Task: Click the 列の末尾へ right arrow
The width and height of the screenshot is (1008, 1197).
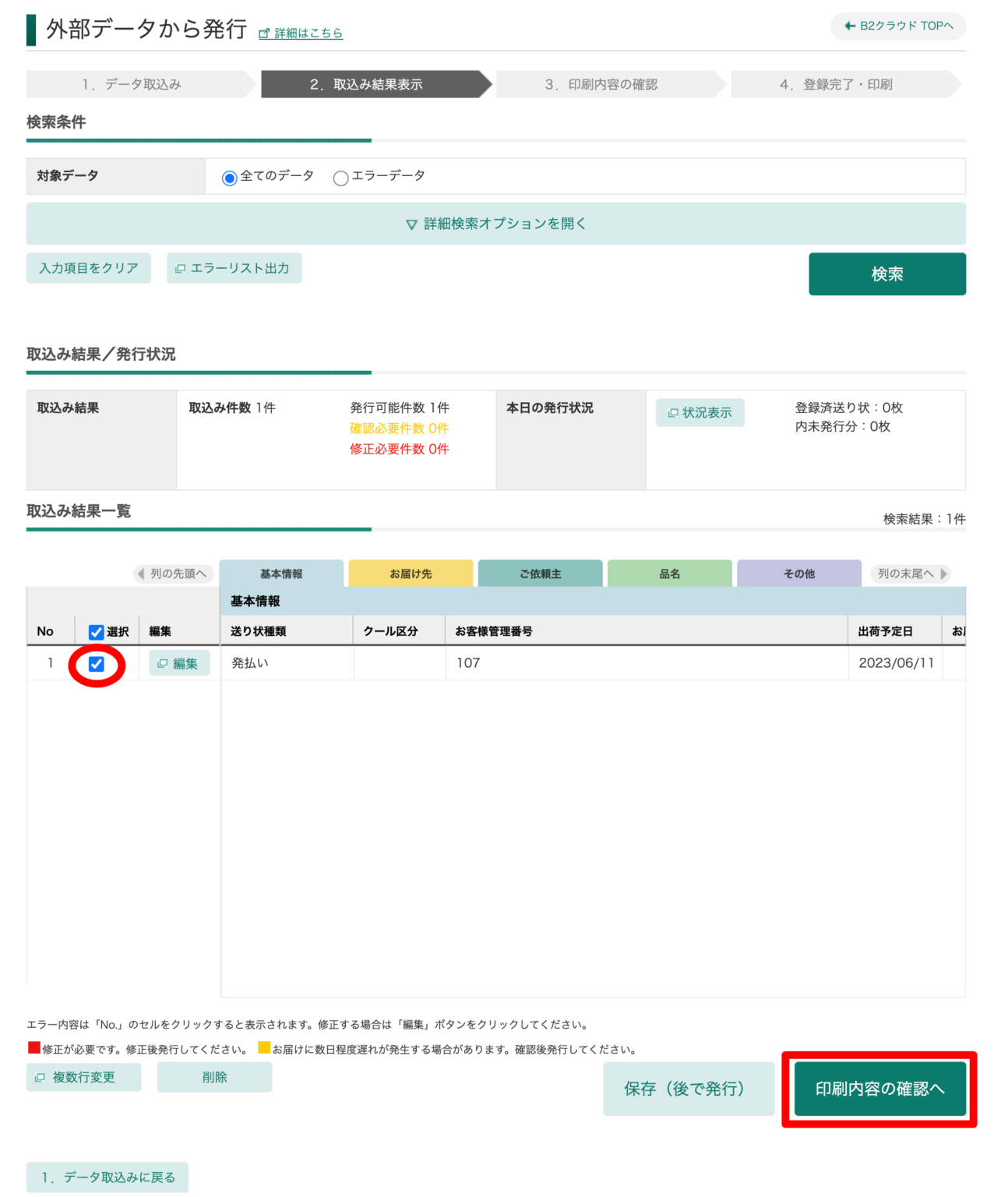Action: [x=943, y=573]
